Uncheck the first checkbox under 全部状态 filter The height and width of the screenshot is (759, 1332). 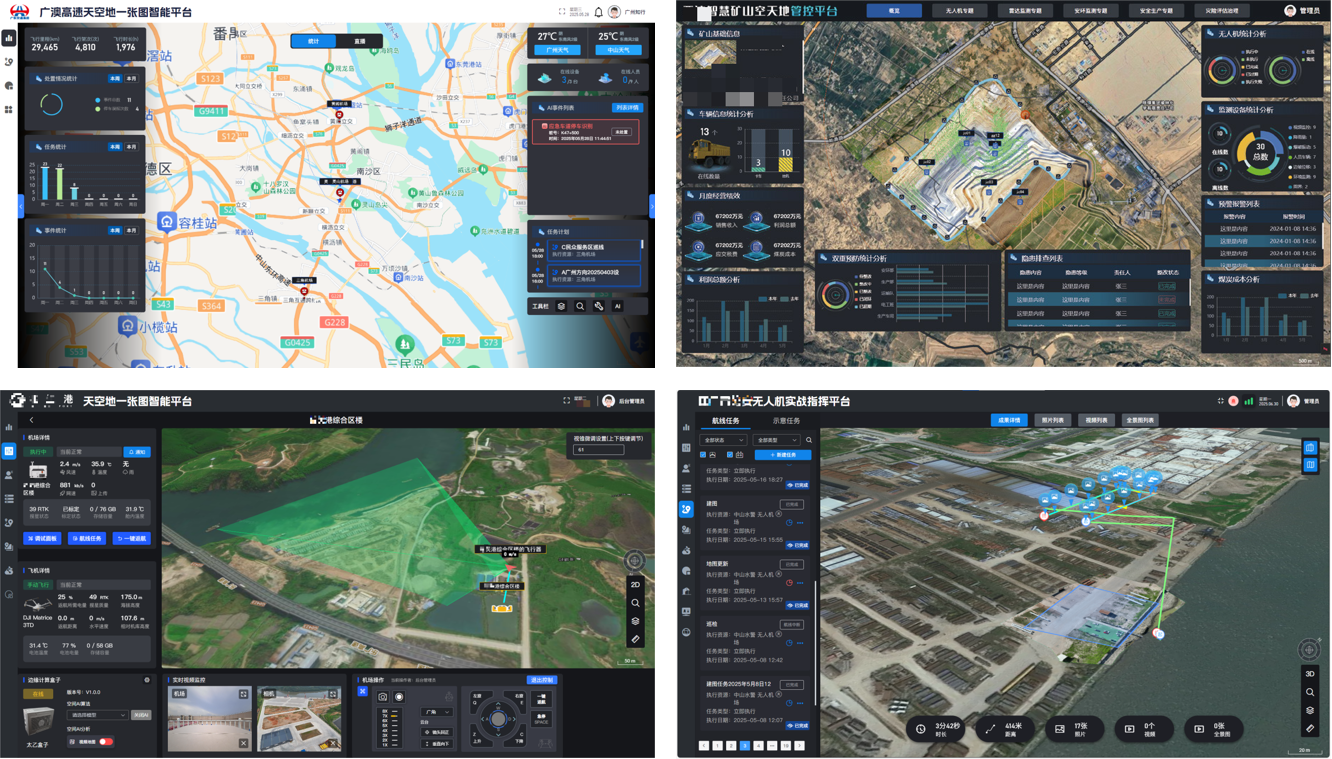(x=703, y=455)
